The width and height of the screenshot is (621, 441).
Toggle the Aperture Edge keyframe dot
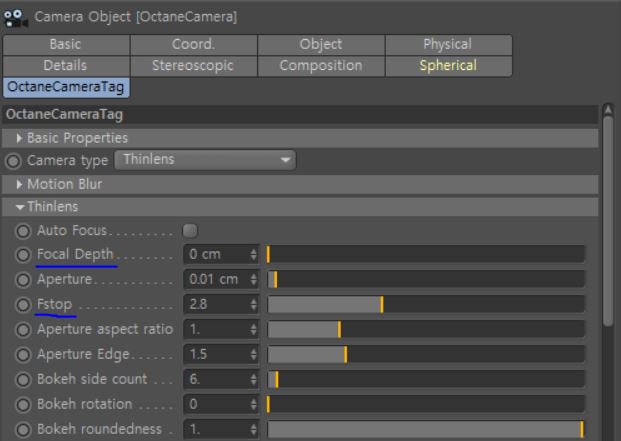pyautogui.click(x=23, y=355)
